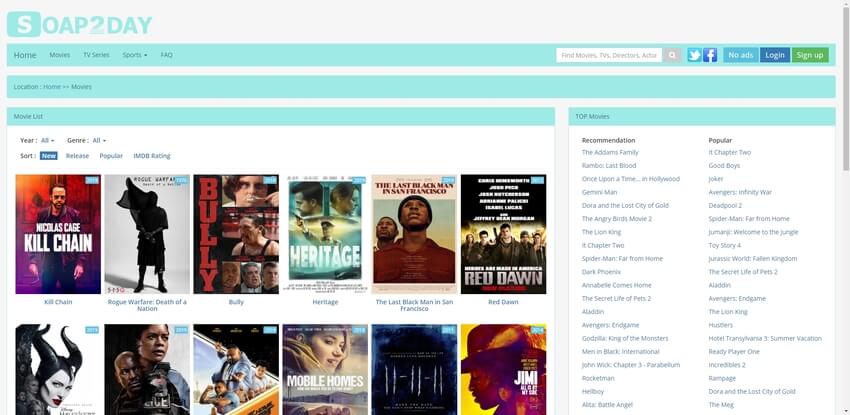850x415 pixels.
Task: Open Kill Chain poster thumbnail
Action: (x=58, y=234)
